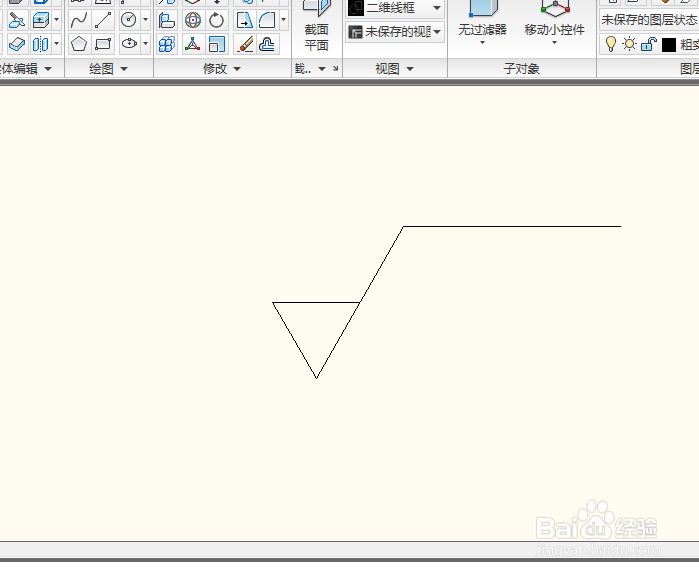
Task: Click the Fillet rounded corner icon
Action: [267, 20]
